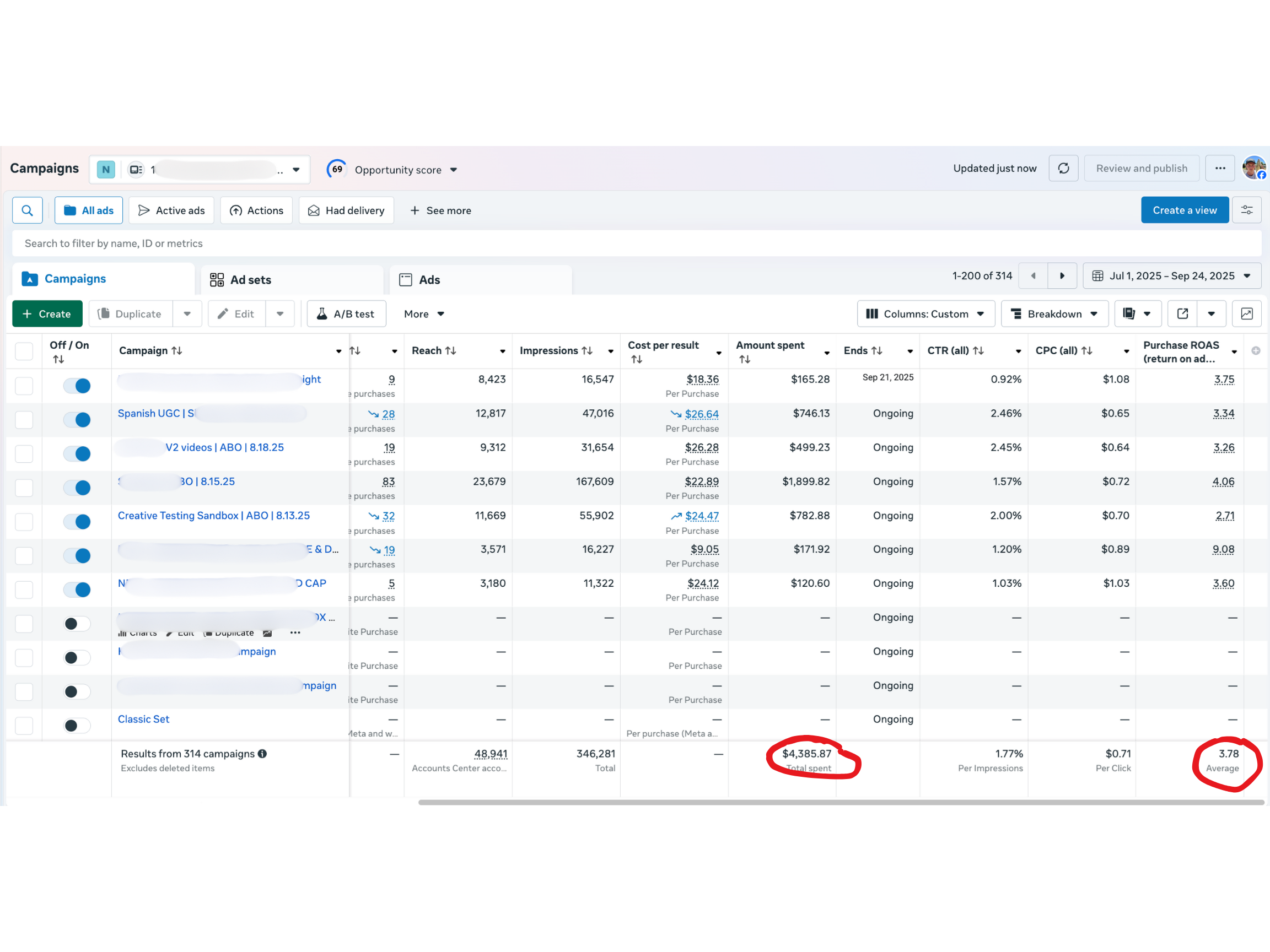
Task: Enable the Classic Set campaign toggle
Action: click(77, 726)
